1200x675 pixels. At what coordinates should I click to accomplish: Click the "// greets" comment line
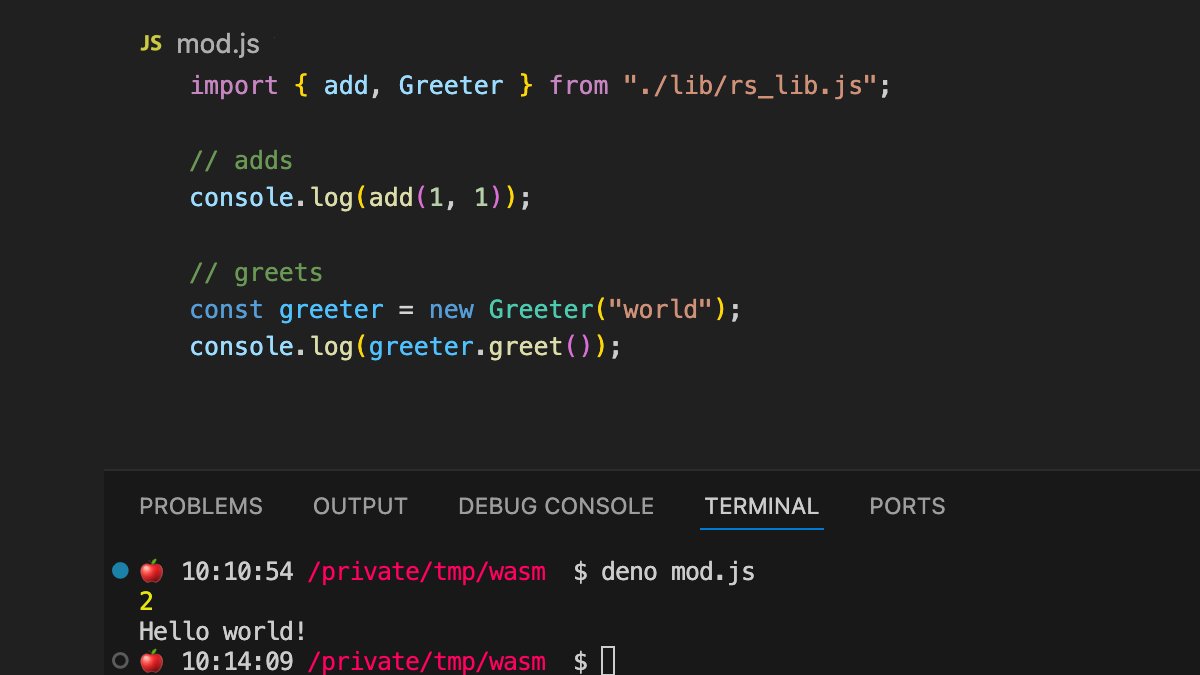(x=256, y=272)
